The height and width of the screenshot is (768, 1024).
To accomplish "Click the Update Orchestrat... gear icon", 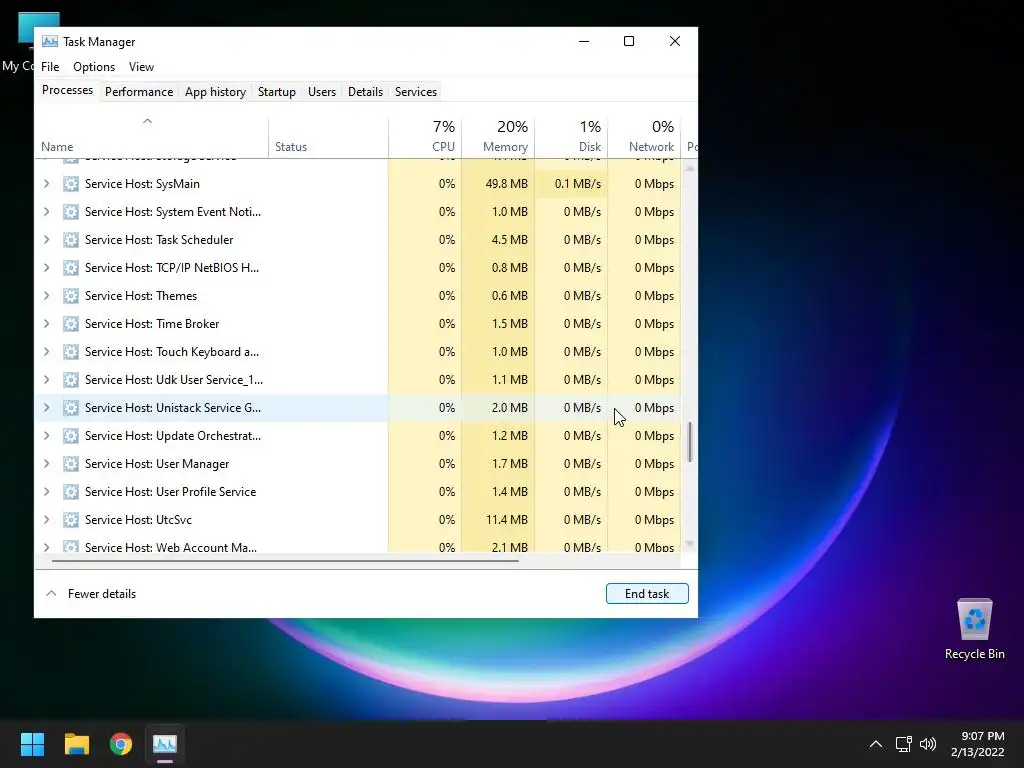I will pos(71,436).
